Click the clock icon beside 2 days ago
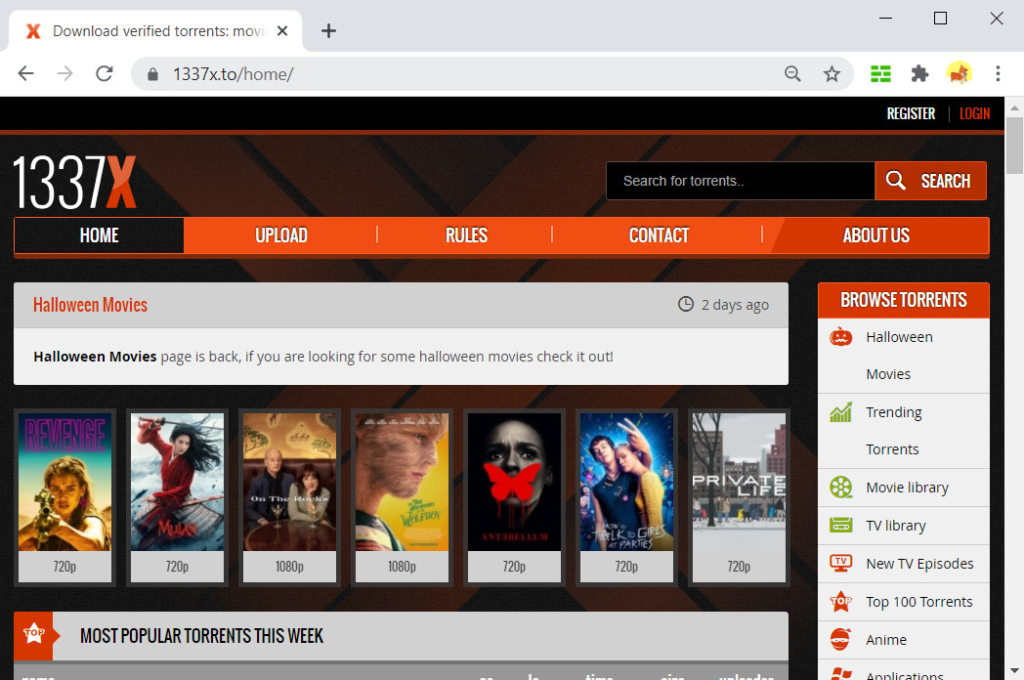The image size is (1024, 680). pos(686,304)
